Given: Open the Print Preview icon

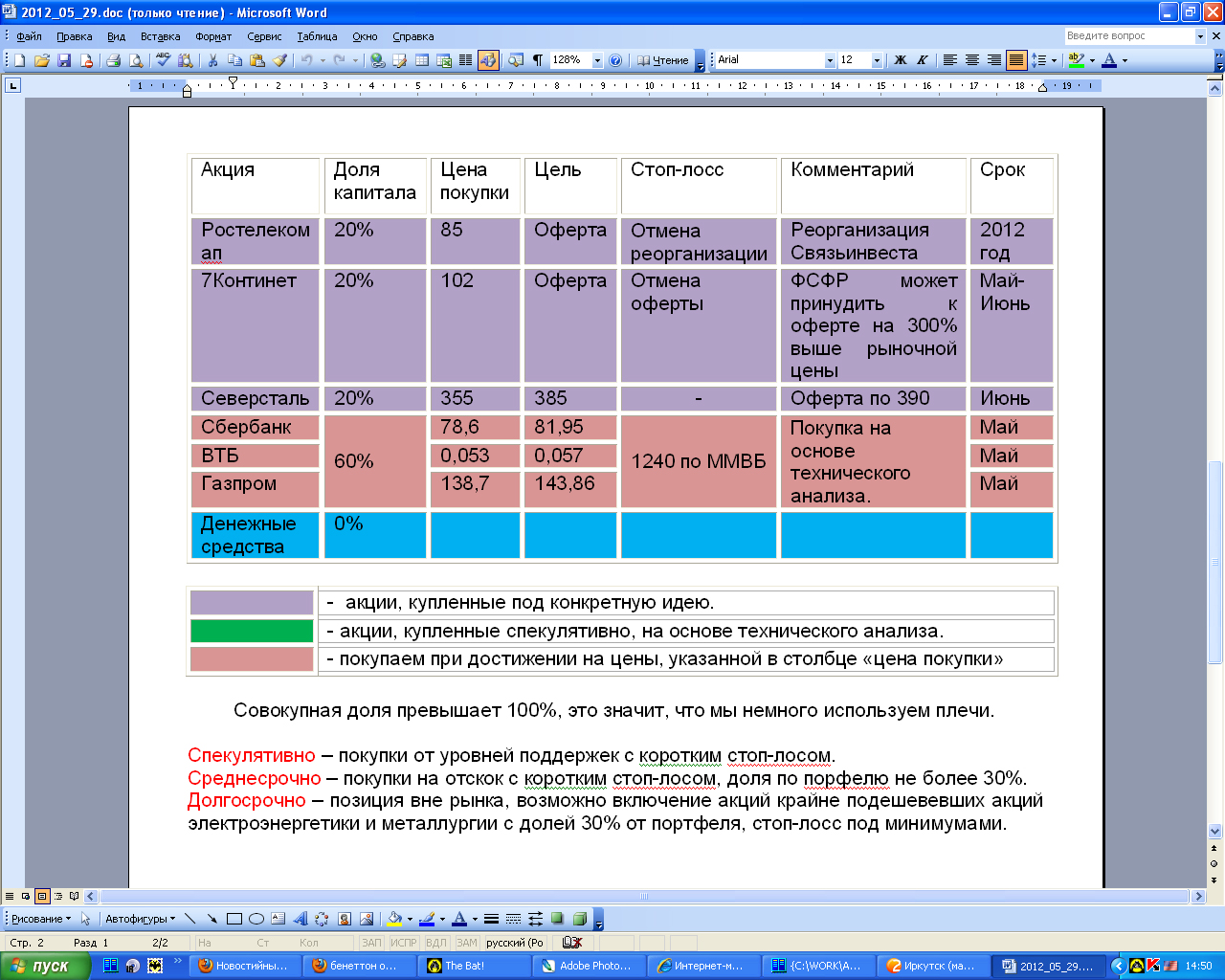Looking at the screenshot, I should [136, 60].
